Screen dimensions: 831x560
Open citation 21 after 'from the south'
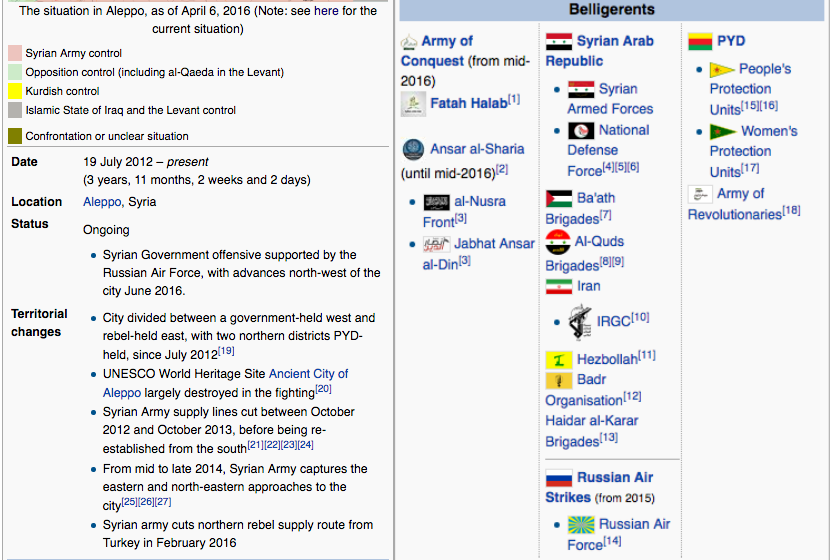tap(255, 445)
